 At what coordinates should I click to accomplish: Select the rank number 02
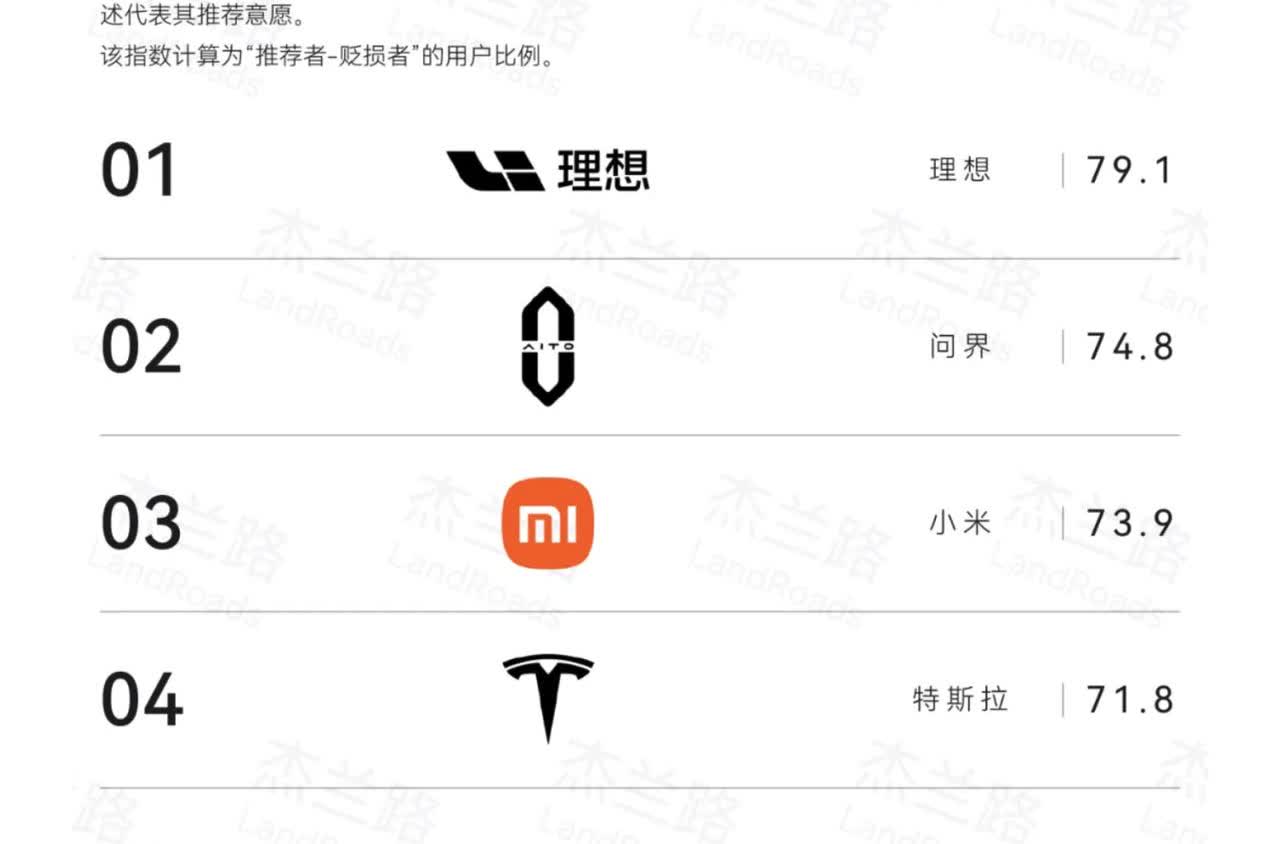click(141, 347)
